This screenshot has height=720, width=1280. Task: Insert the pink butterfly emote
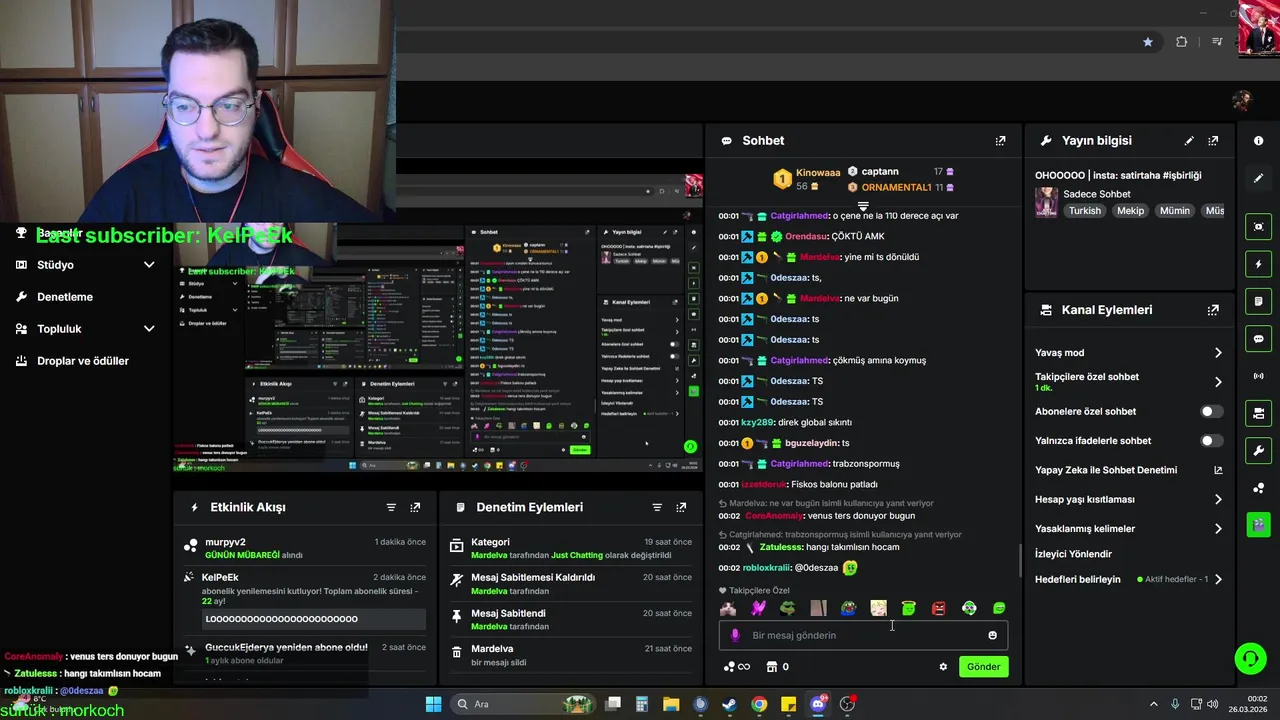(x=758, y=608)
